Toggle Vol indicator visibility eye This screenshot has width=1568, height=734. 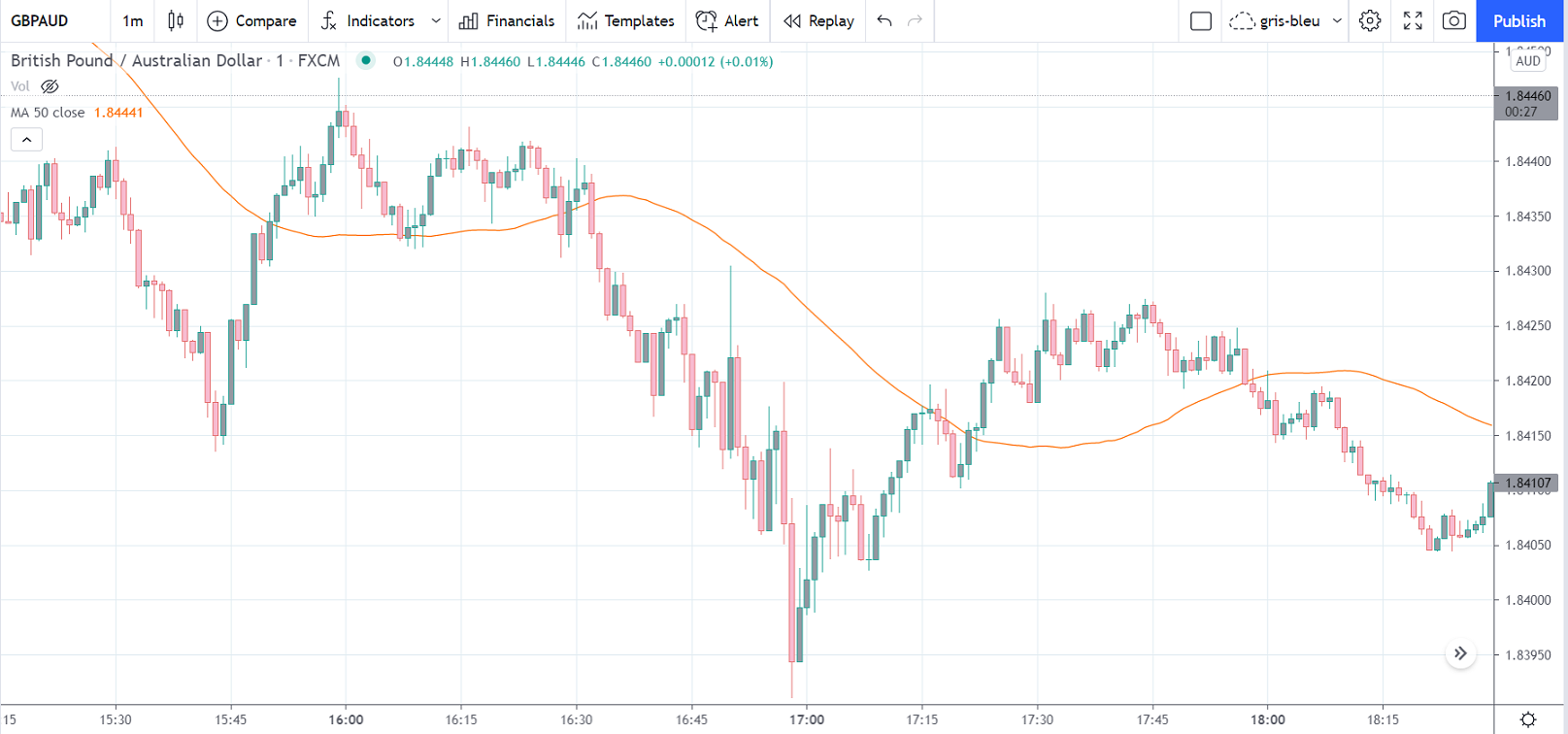click(50, 86)
